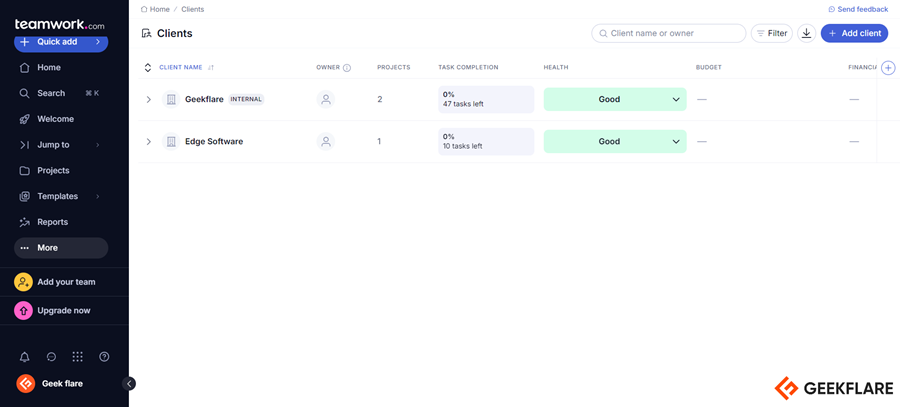Open Edge Software health Good dropdown
This screenshot has height=407, width=900.
click(x=615, y=141)
